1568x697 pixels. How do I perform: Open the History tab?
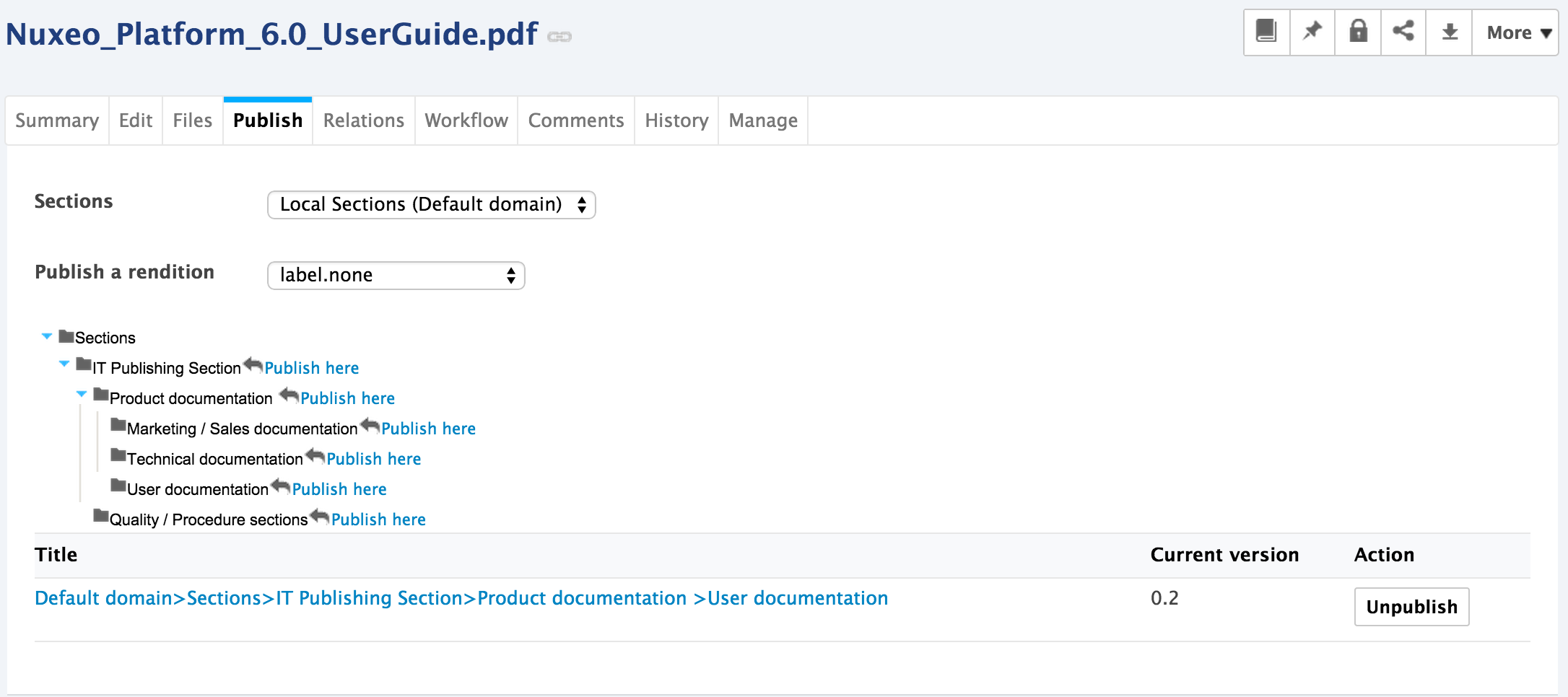tap(676, 120)
